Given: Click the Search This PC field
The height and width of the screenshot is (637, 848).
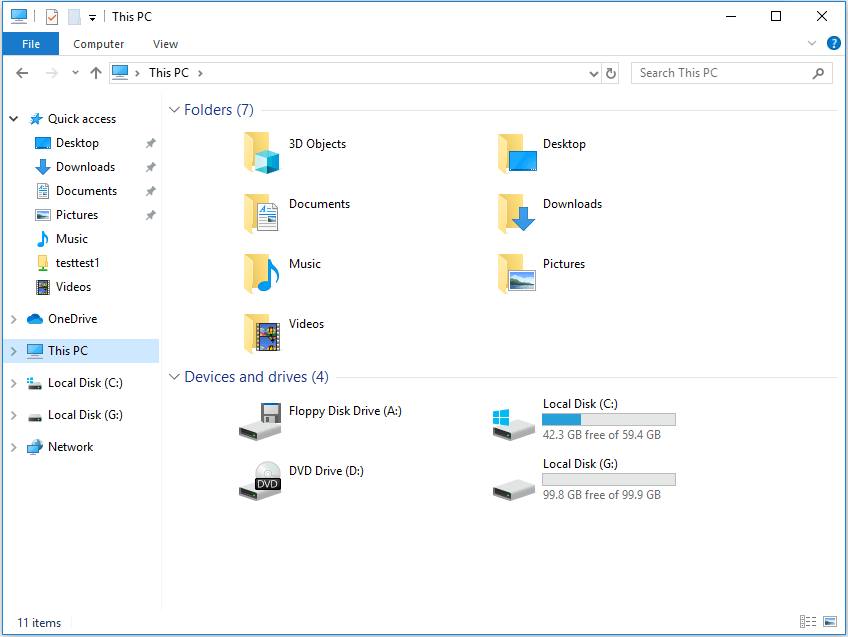Looking at the screenshot, I should coord(732,73).
